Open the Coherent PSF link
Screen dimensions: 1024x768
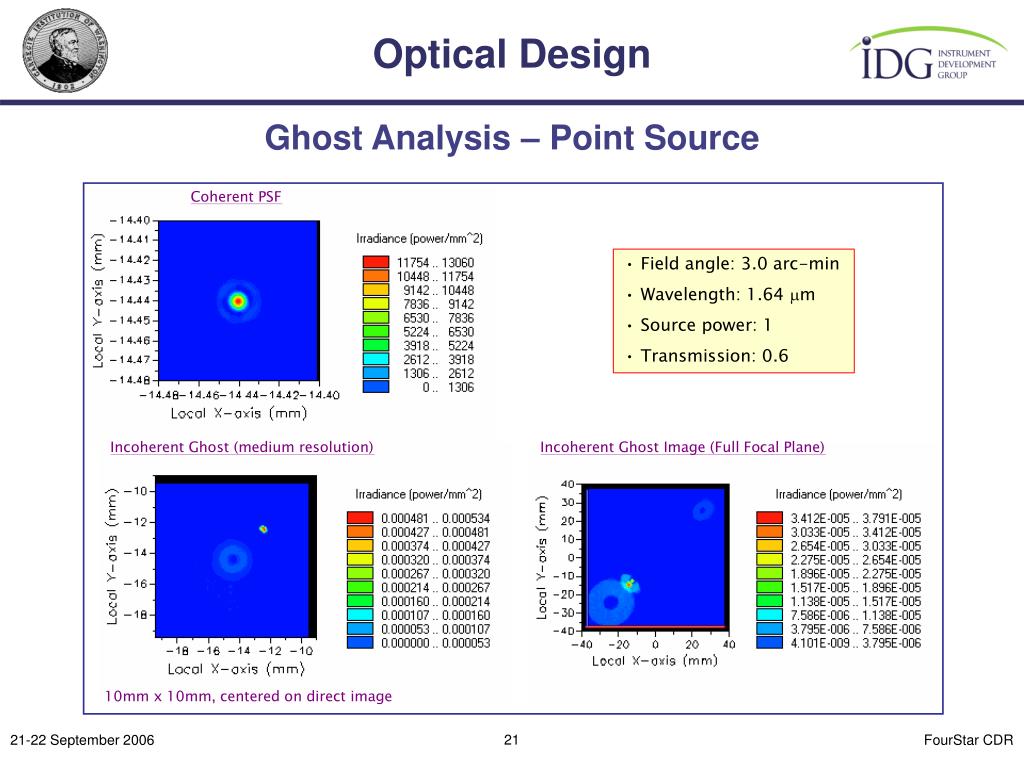236,197
